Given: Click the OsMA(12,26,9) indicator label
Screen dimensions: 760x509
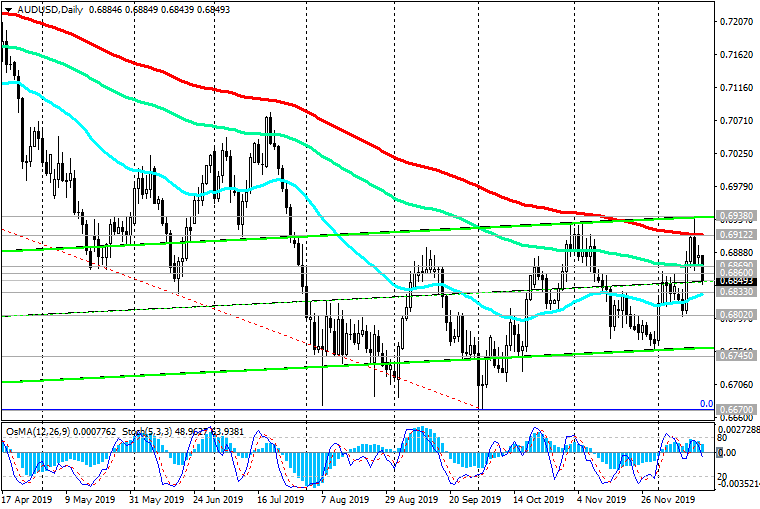Looking at the screenshot, I should pyautogui.click(x=37, y=431).
